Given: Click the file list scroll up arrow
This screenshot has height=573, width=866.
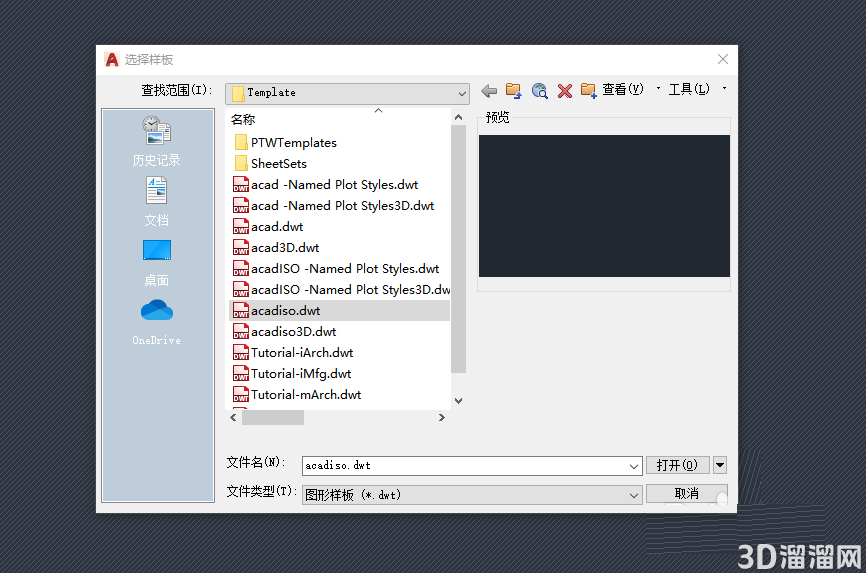Looking at the screenshot, I should click(x=458, y=117).
